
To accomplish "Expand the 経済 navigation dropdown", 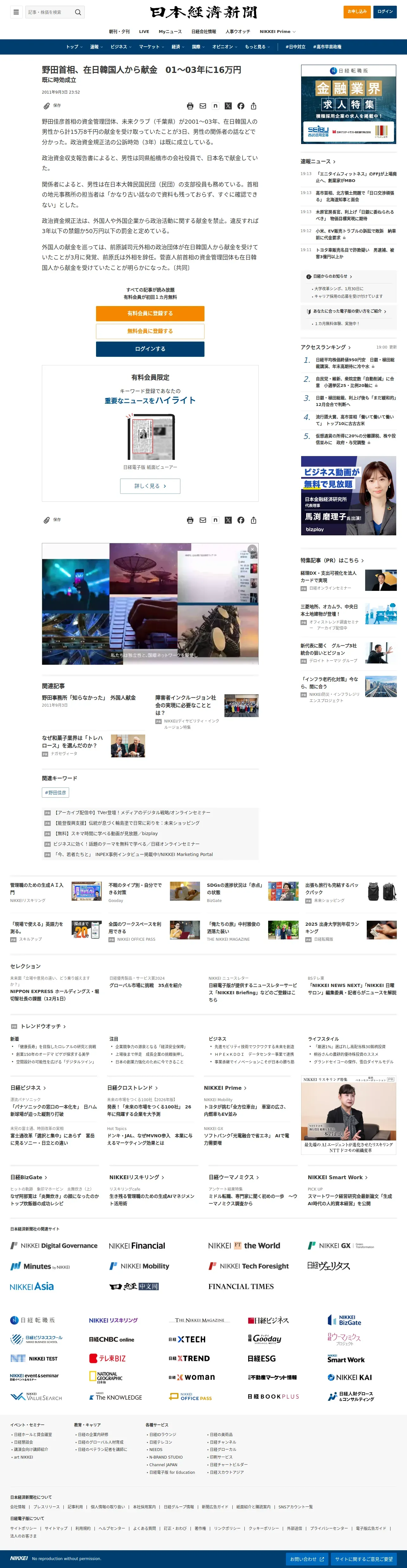I will click(x=178, y=47).
